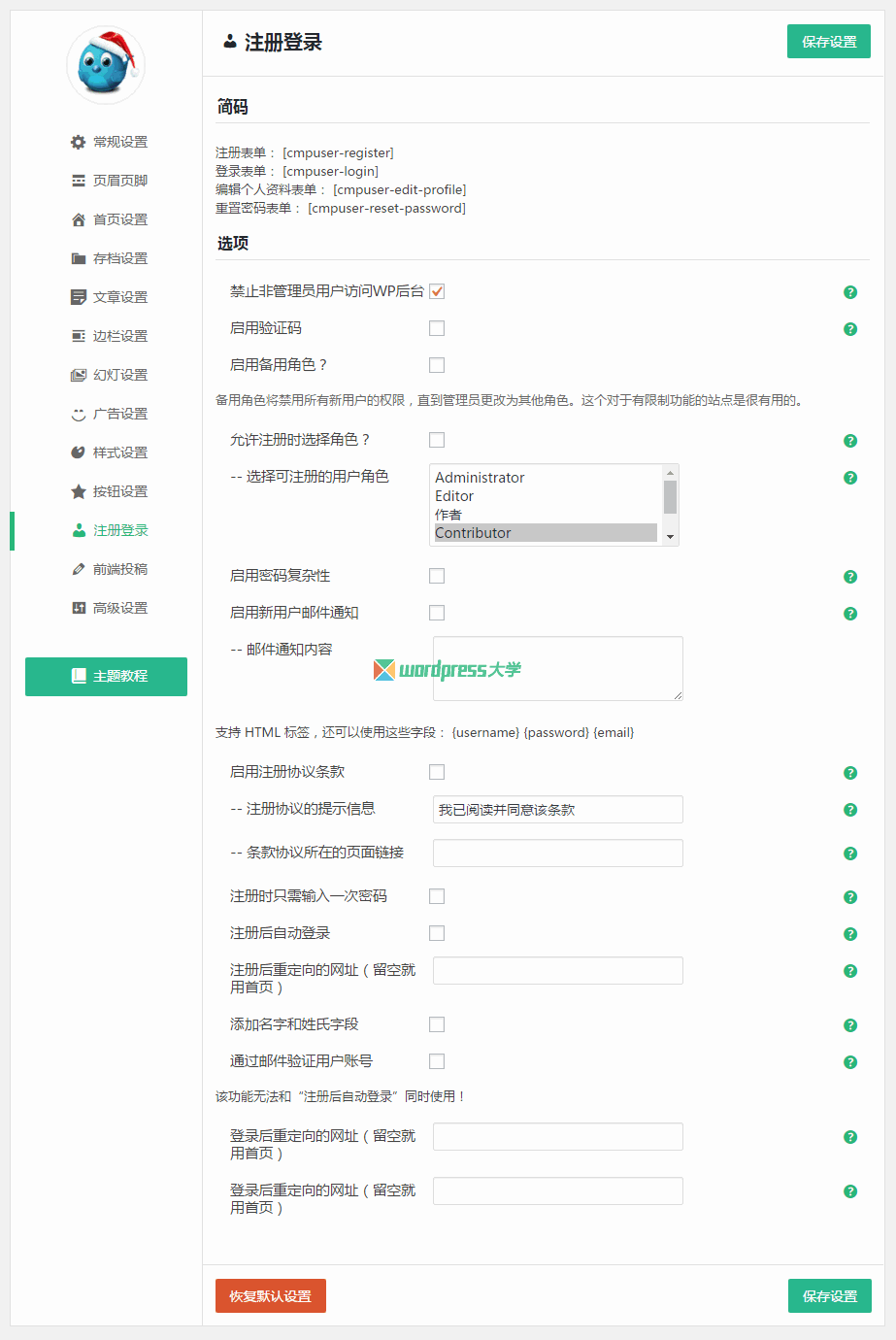Click role list scroll up arrow
This screenshot has width=896, height=1340.
point(670,473)
